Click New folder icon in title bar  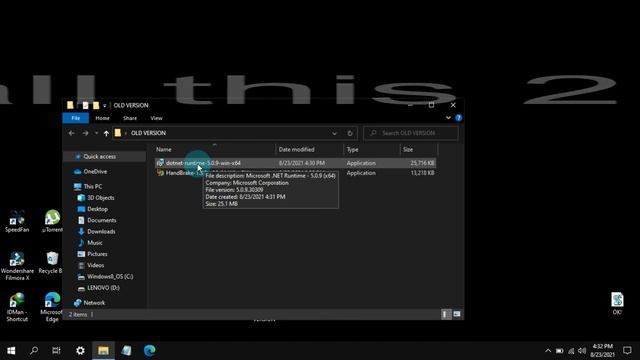[x=96, y=105]
